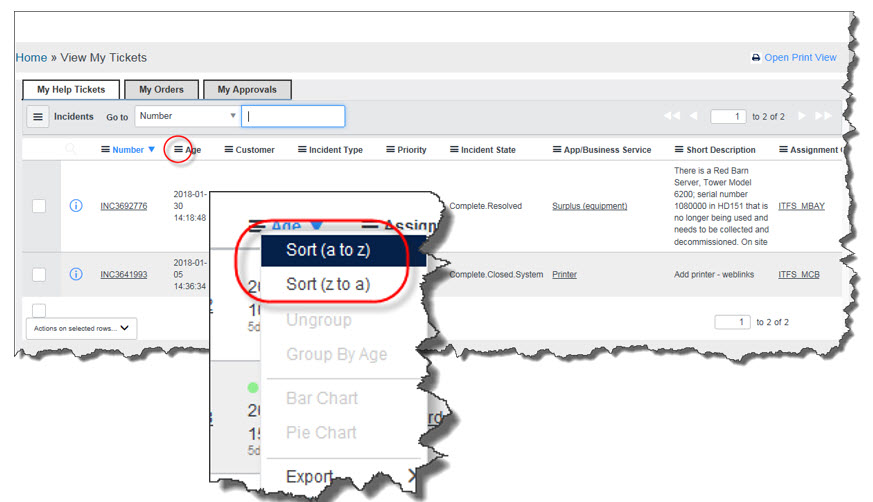Open the Go to Number field dropdown
873x502 pixels.
pos(188,116)
